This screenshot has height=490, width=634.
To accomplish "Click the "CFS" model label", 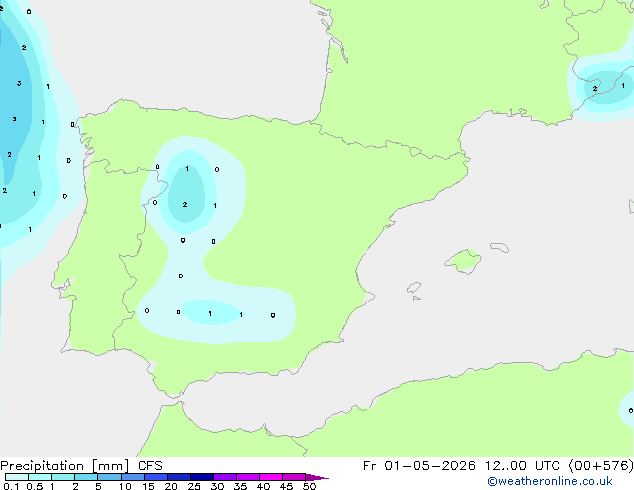I will 150,466.
